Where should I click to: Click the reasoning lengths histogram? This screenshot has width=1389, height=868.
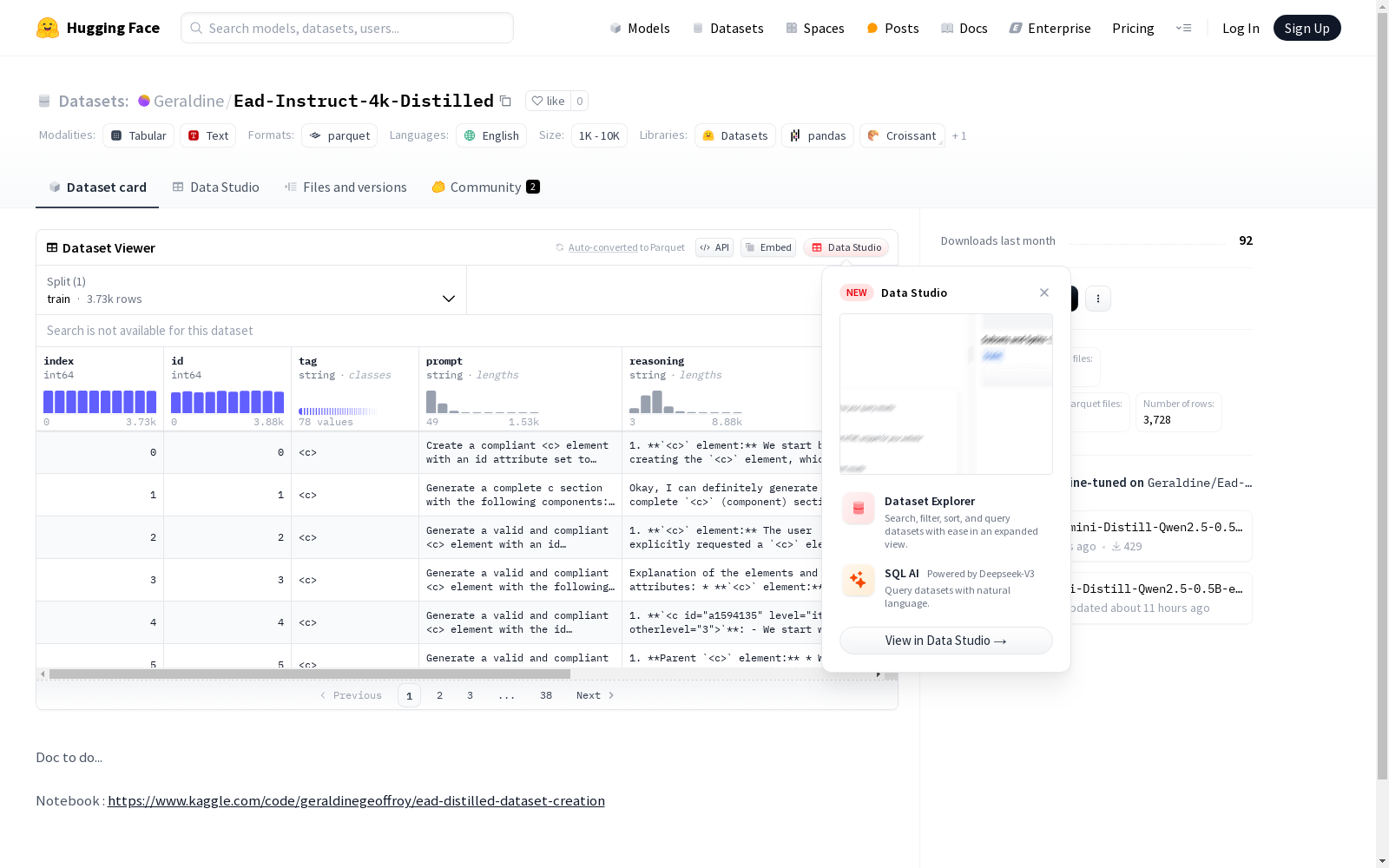(686, 402)
